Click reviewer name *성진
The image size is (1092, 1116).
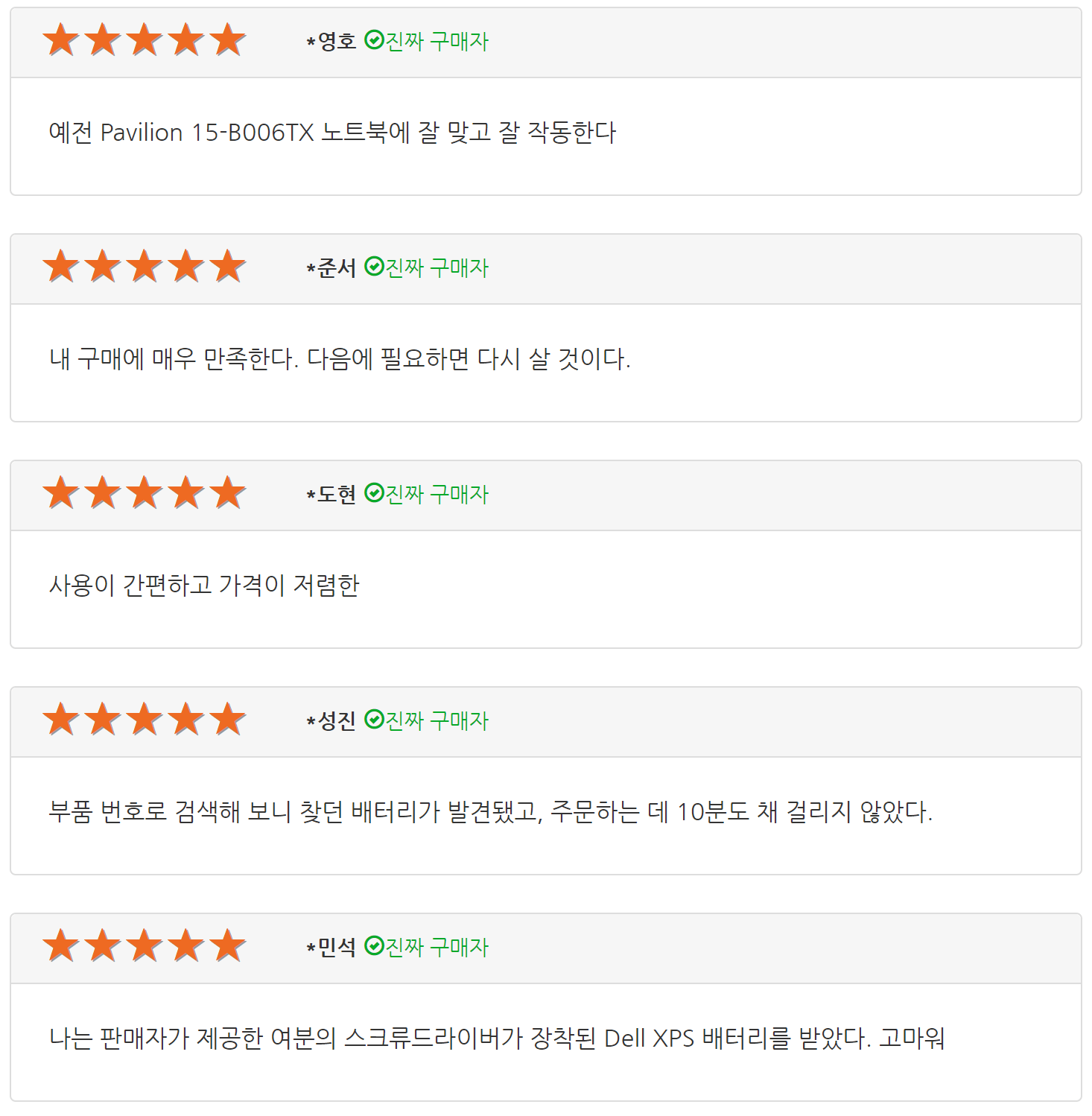[331, 720]
